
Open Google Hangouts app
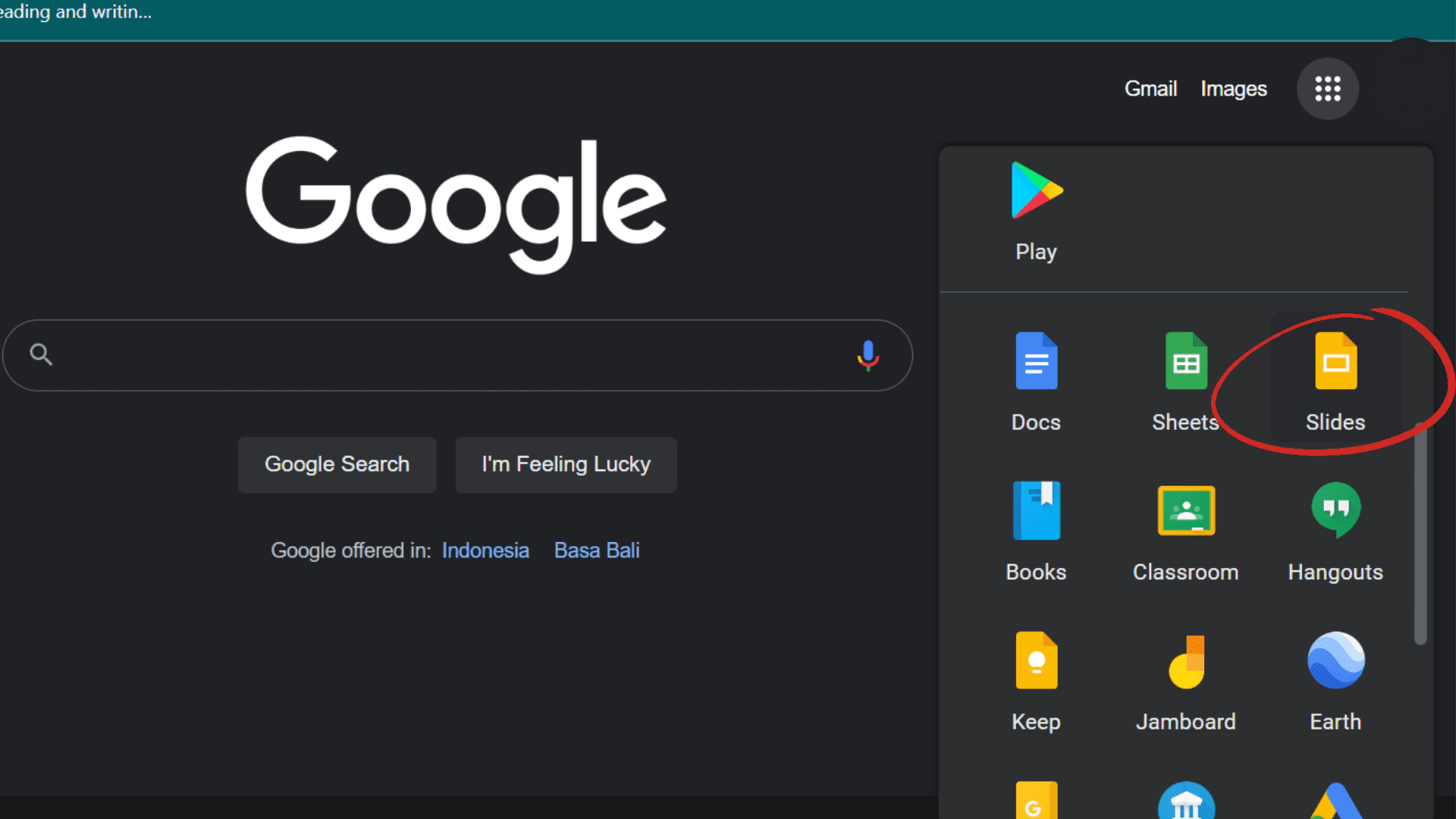click(1335, 530)
